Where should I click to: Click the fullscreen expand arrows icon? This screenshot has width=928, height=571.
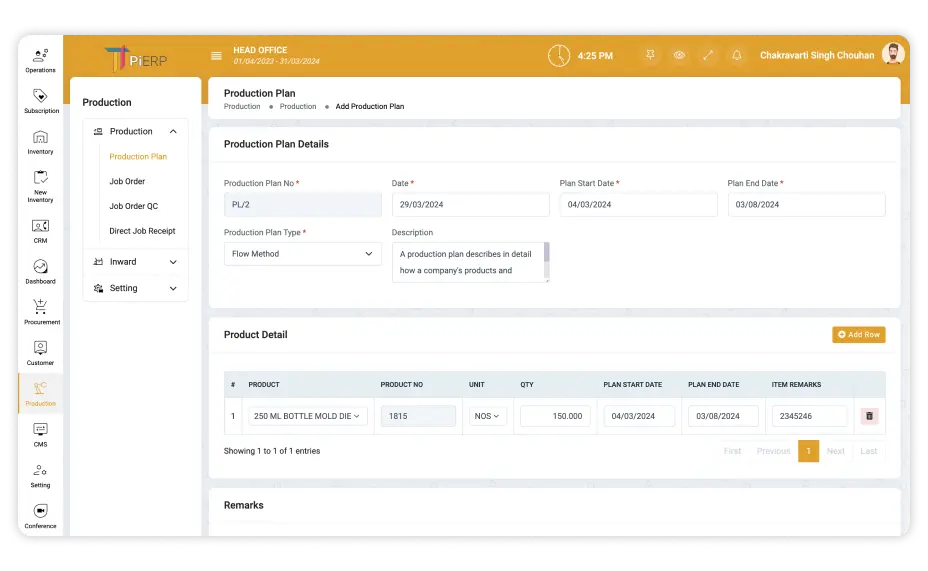coord(708,56)
